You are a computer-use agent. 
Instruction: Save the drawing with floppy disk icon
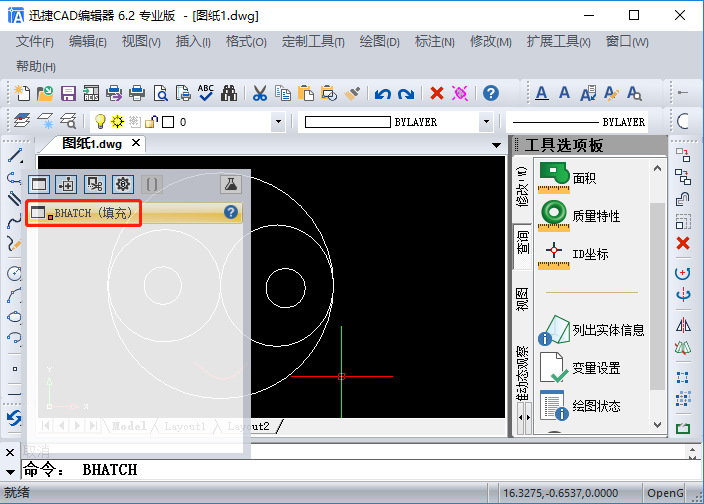[68, 93]
